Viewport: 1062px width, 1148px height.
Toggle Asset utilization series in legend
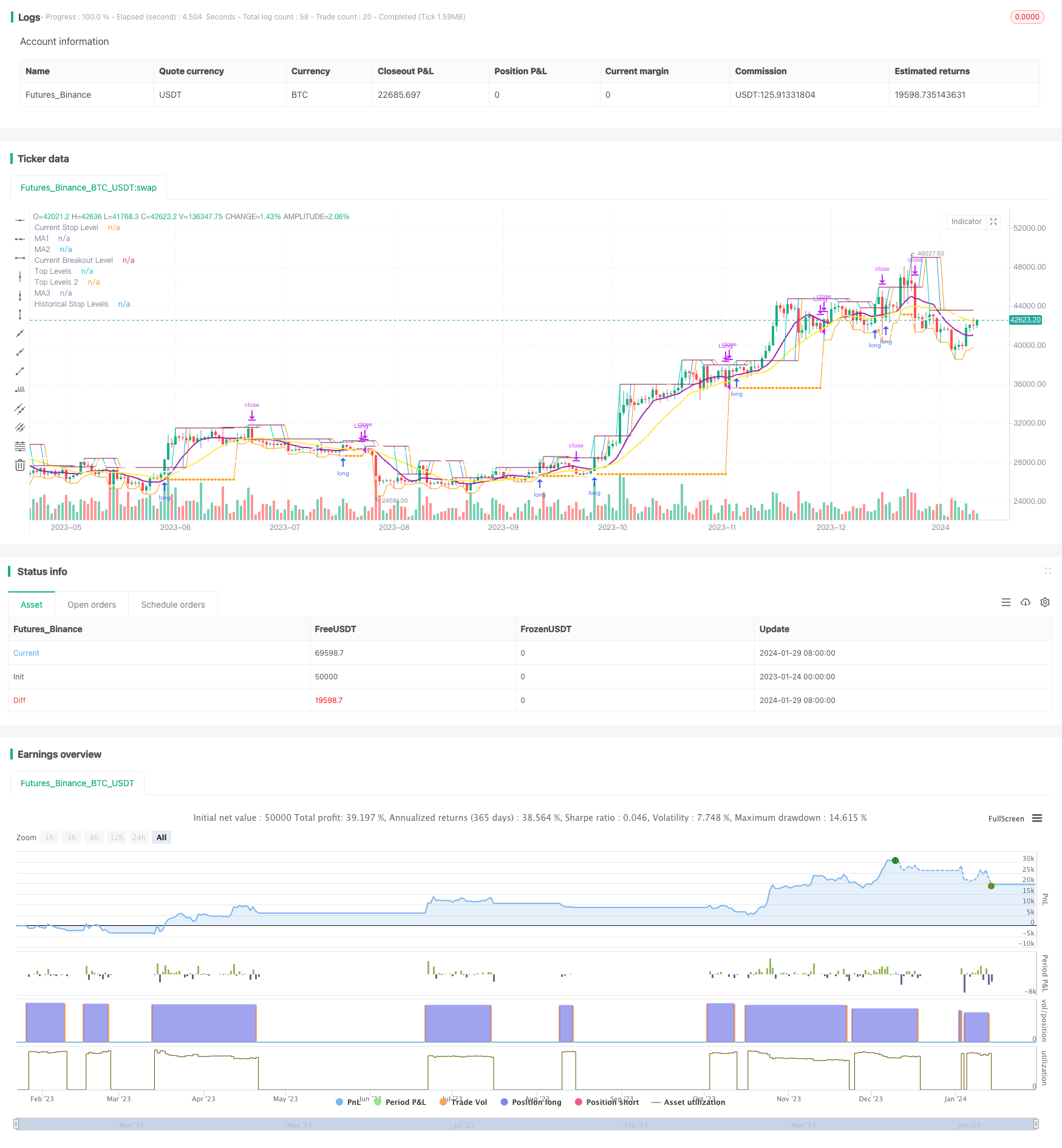coord(689,1102)
